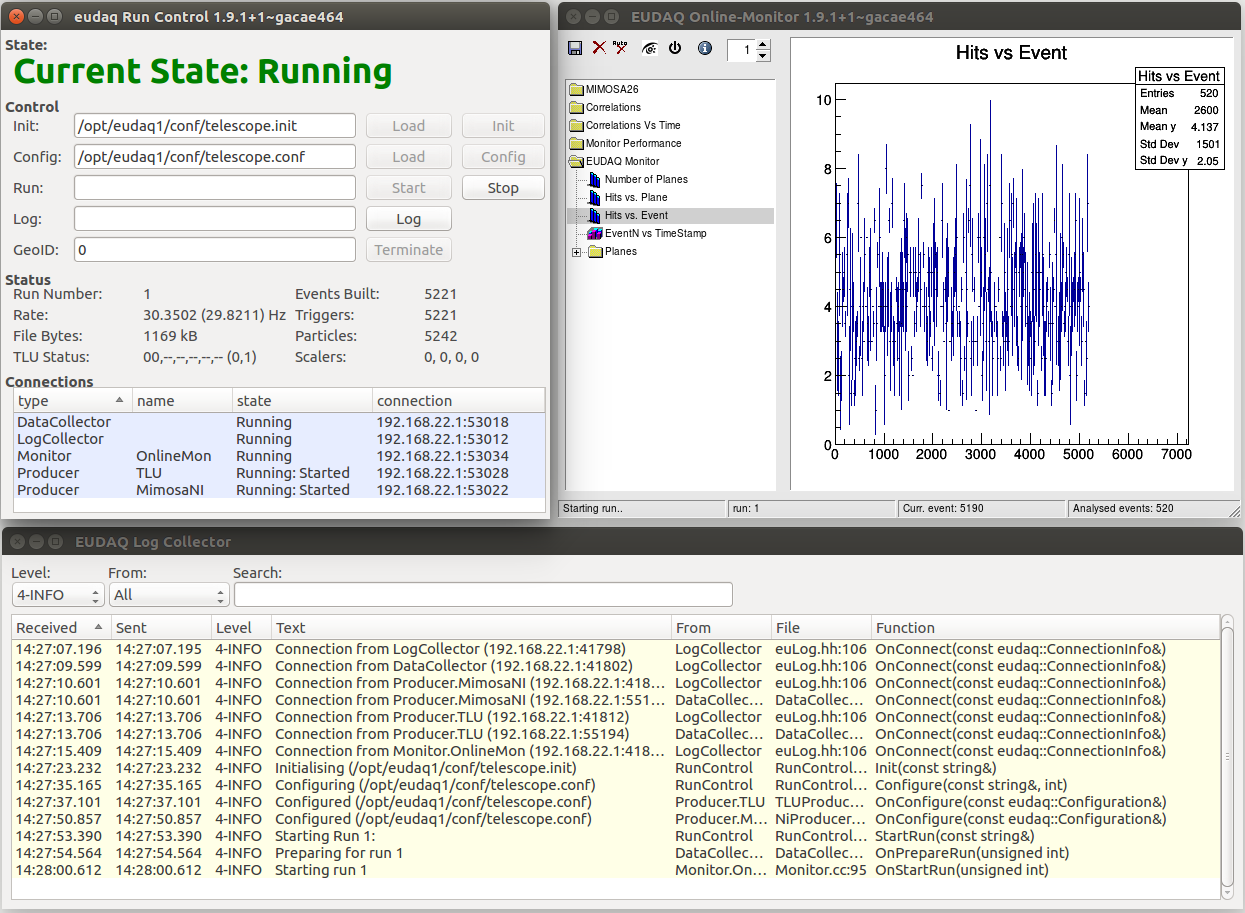Sort log by the Received column header
This screenshot has width=1245, height=913.
click(61, 628)
